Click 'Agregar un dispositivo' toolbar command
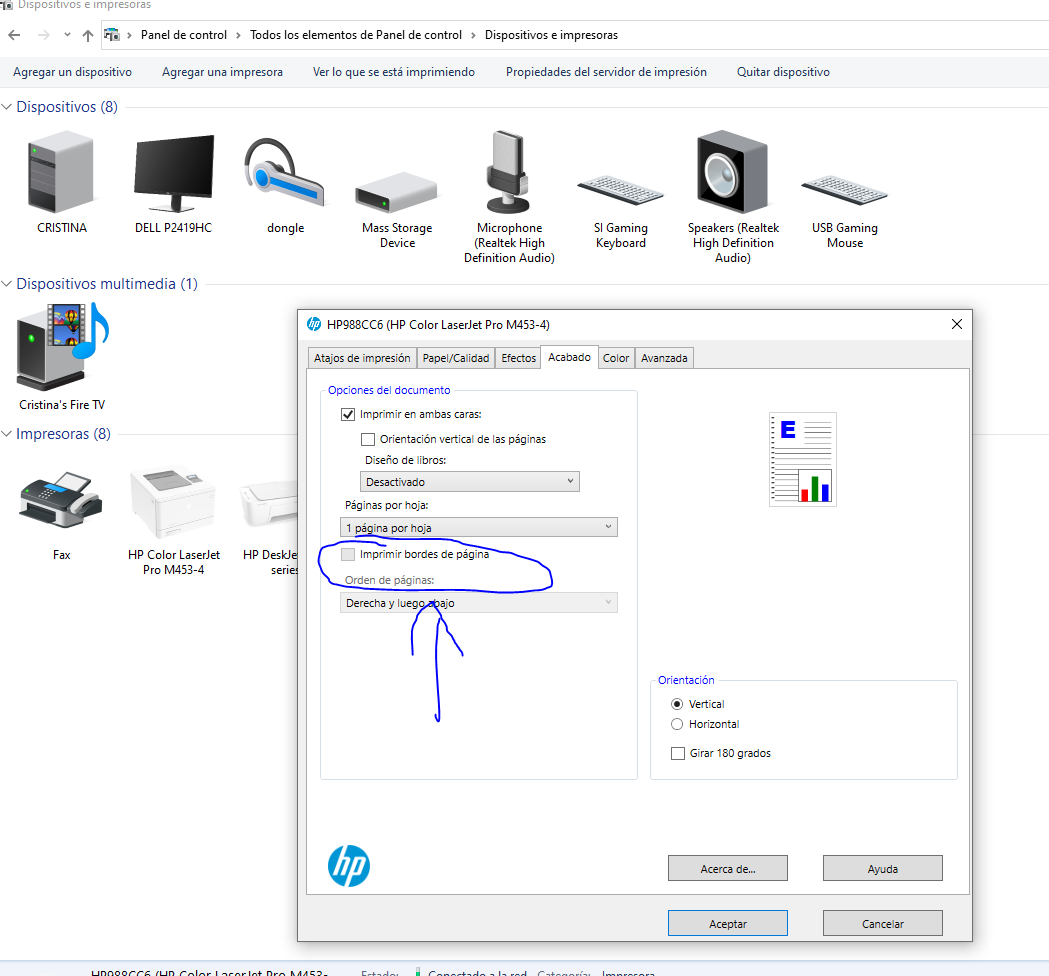The height and width of the screenshot is (976, 1049). click(72, 72)
